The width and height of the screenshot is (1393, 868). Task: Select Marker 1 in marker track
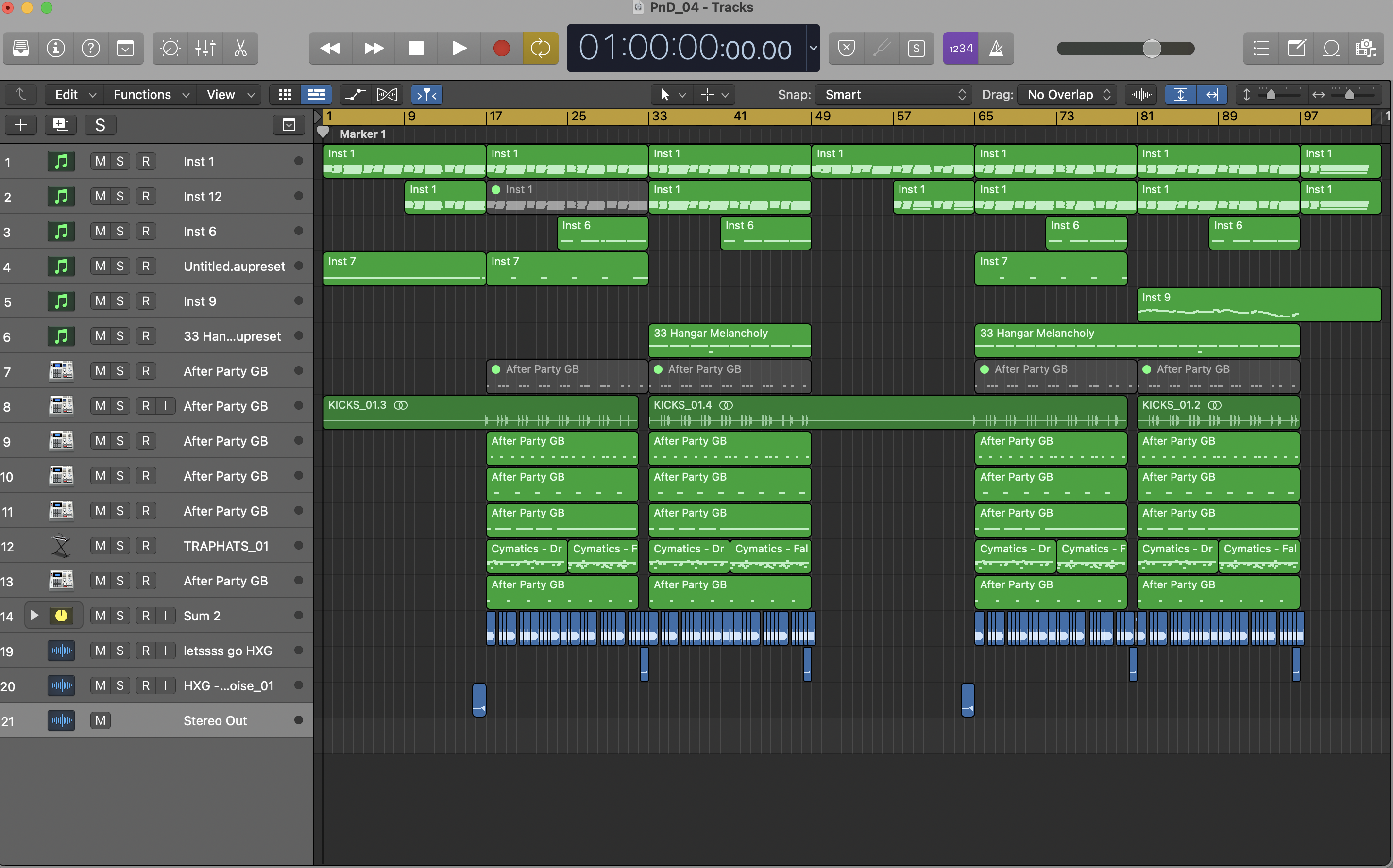tap(363, 134)
